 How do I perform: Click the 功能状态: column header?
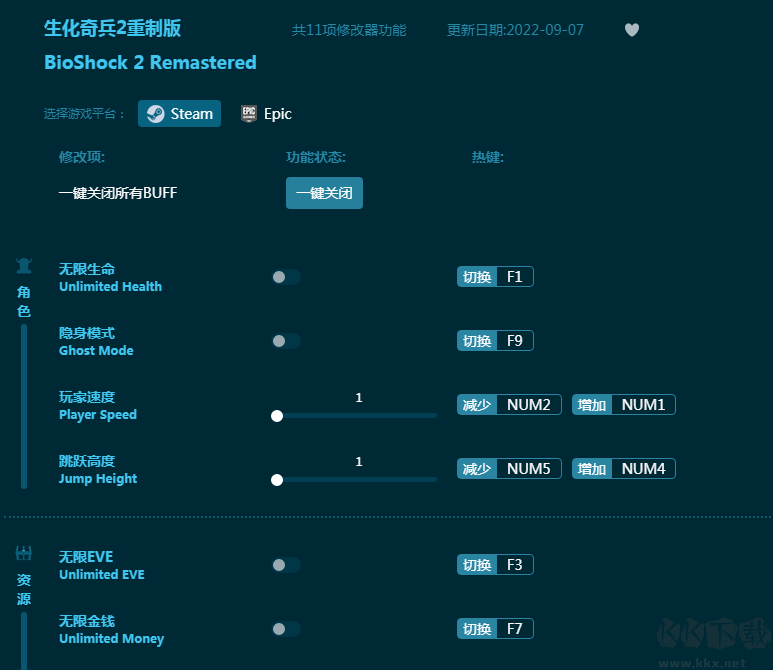click(x=316, y=157)
